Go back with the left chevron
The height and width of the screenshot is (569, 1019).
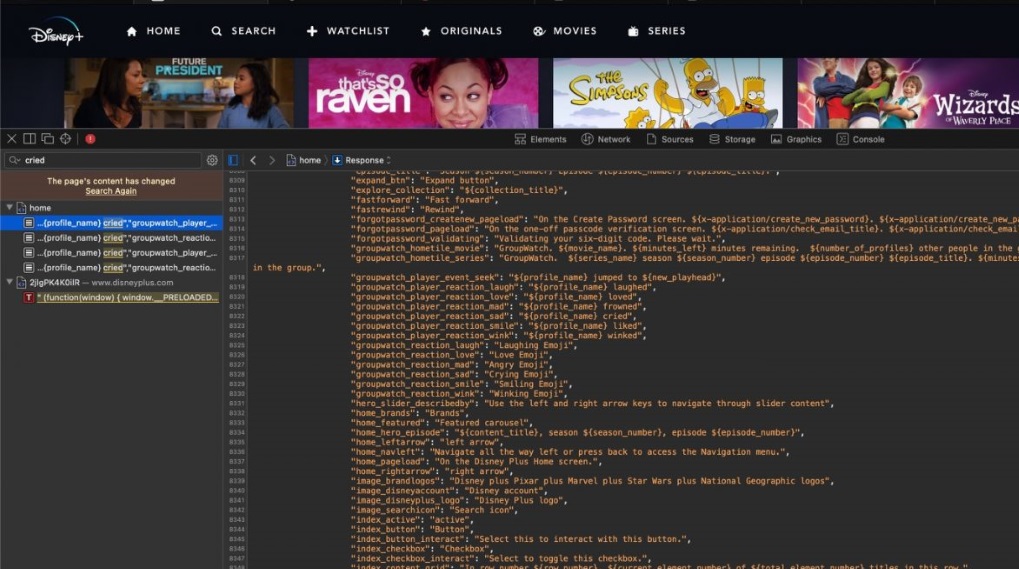click(253, 160)
